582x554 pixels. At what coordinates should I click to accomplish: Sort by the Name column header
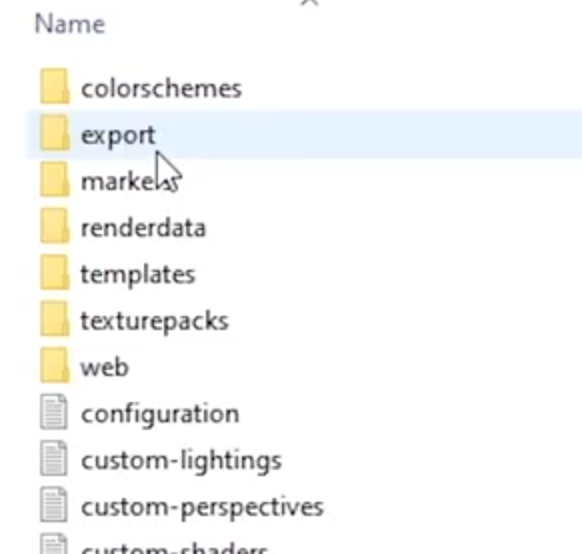coord(70,24)
